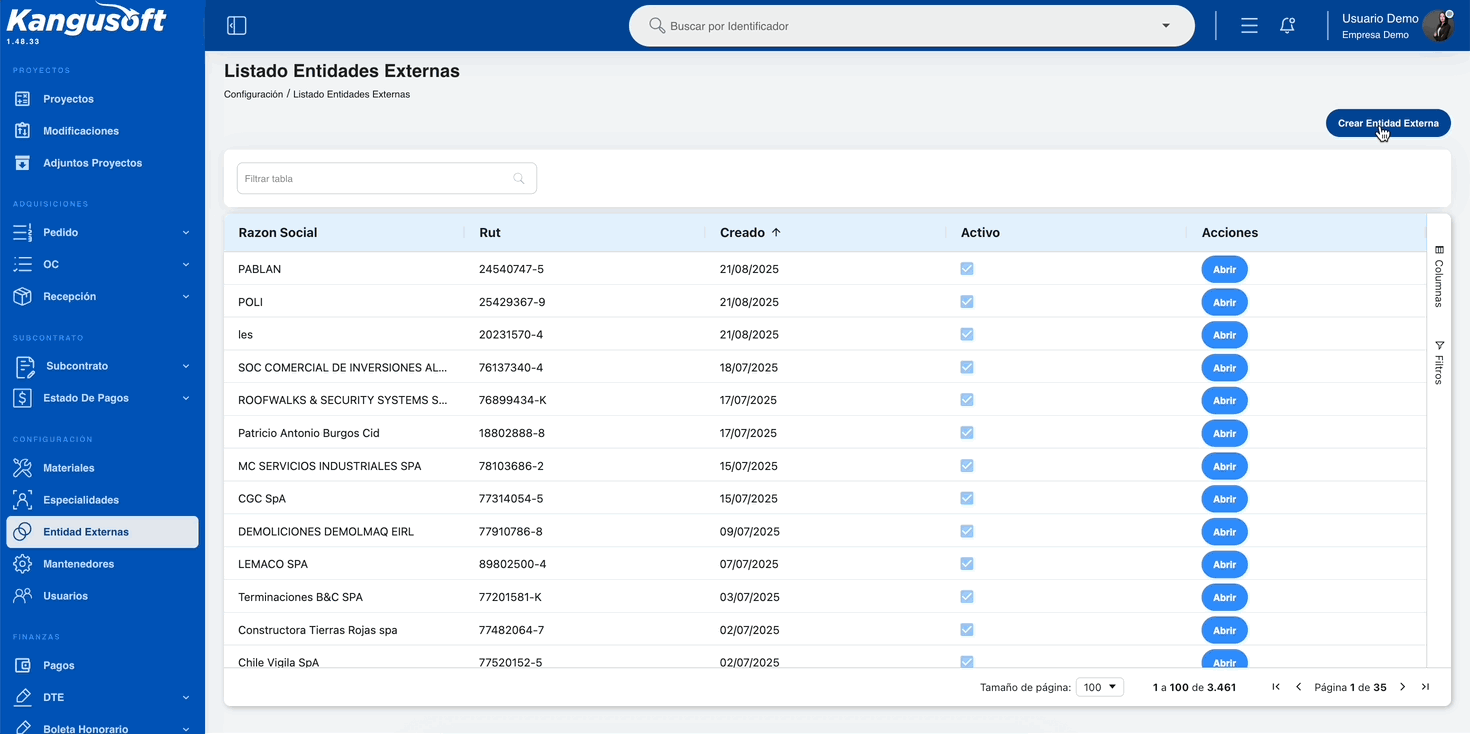Toggle the Activo checkbox for CGC SpA
The image size is (1470, 734).
(x=967, y=498)
